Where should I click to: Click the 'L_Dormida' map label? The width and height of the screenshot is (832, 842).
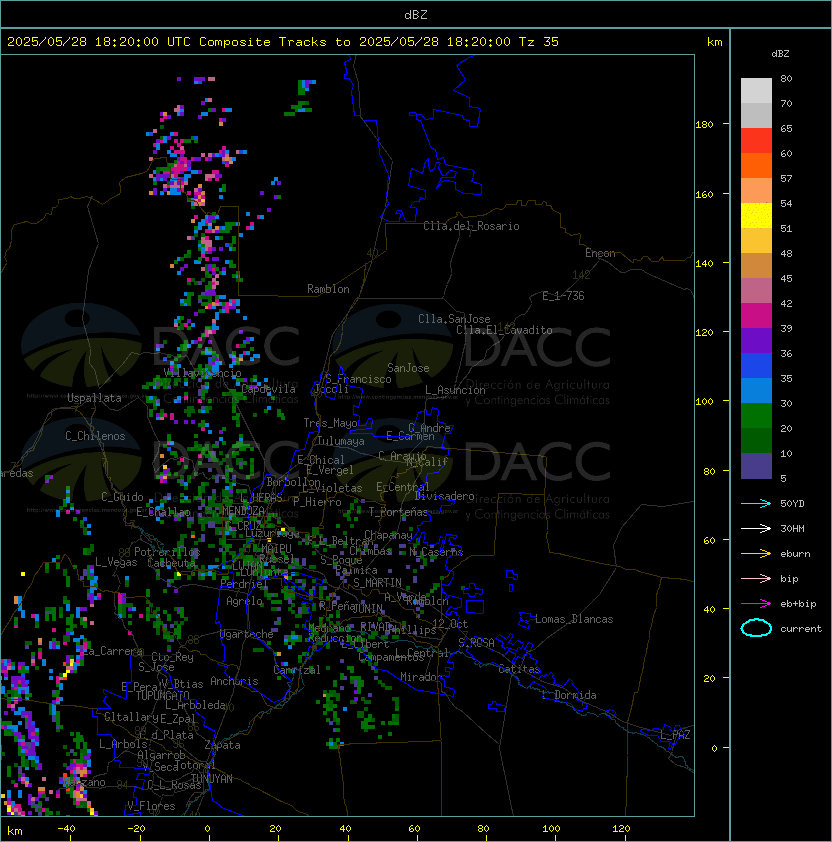coord(569,695)
